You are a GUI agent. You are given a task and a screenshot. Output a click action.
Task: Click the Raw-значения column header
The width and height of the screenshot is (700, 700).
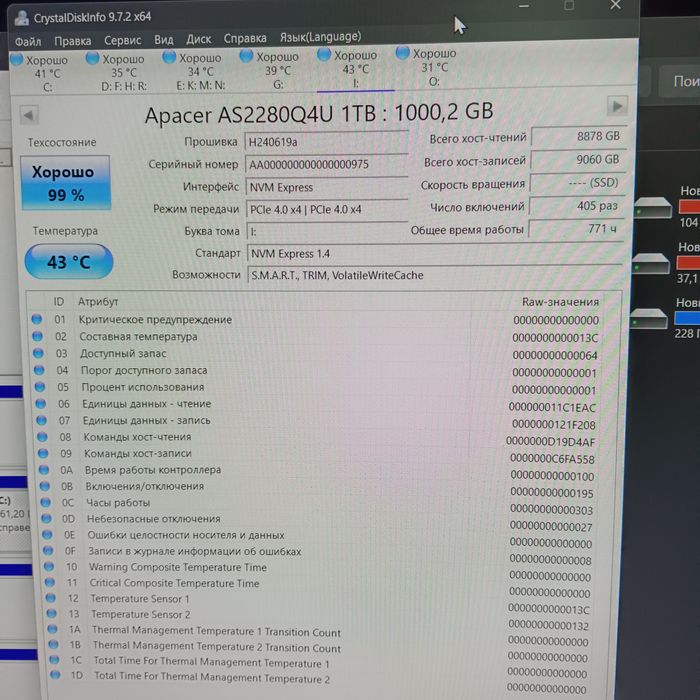560,302
